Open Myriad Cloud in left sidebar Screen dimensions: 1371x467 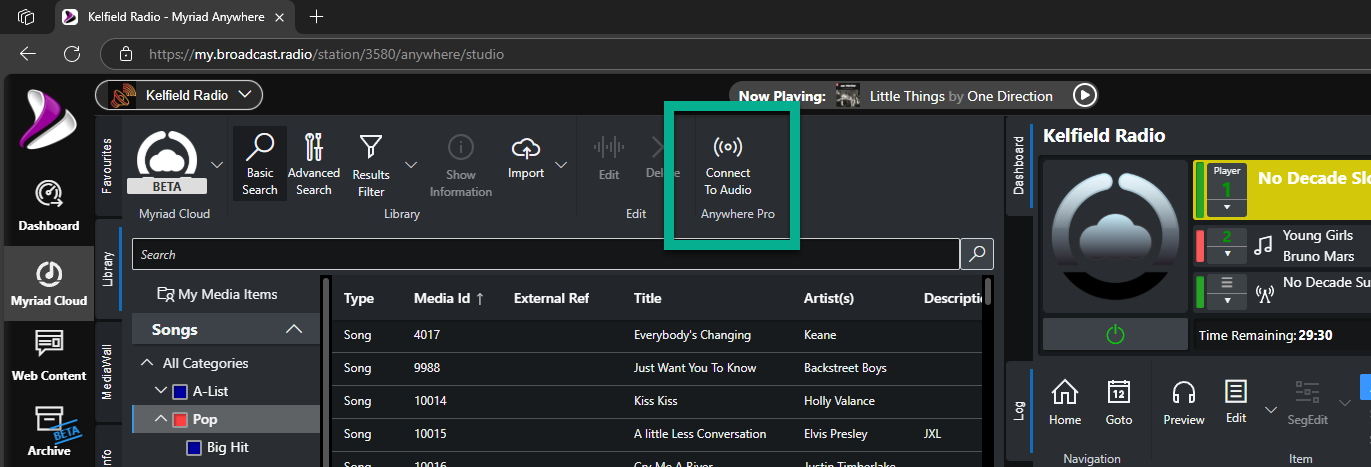tap(48, 282)
